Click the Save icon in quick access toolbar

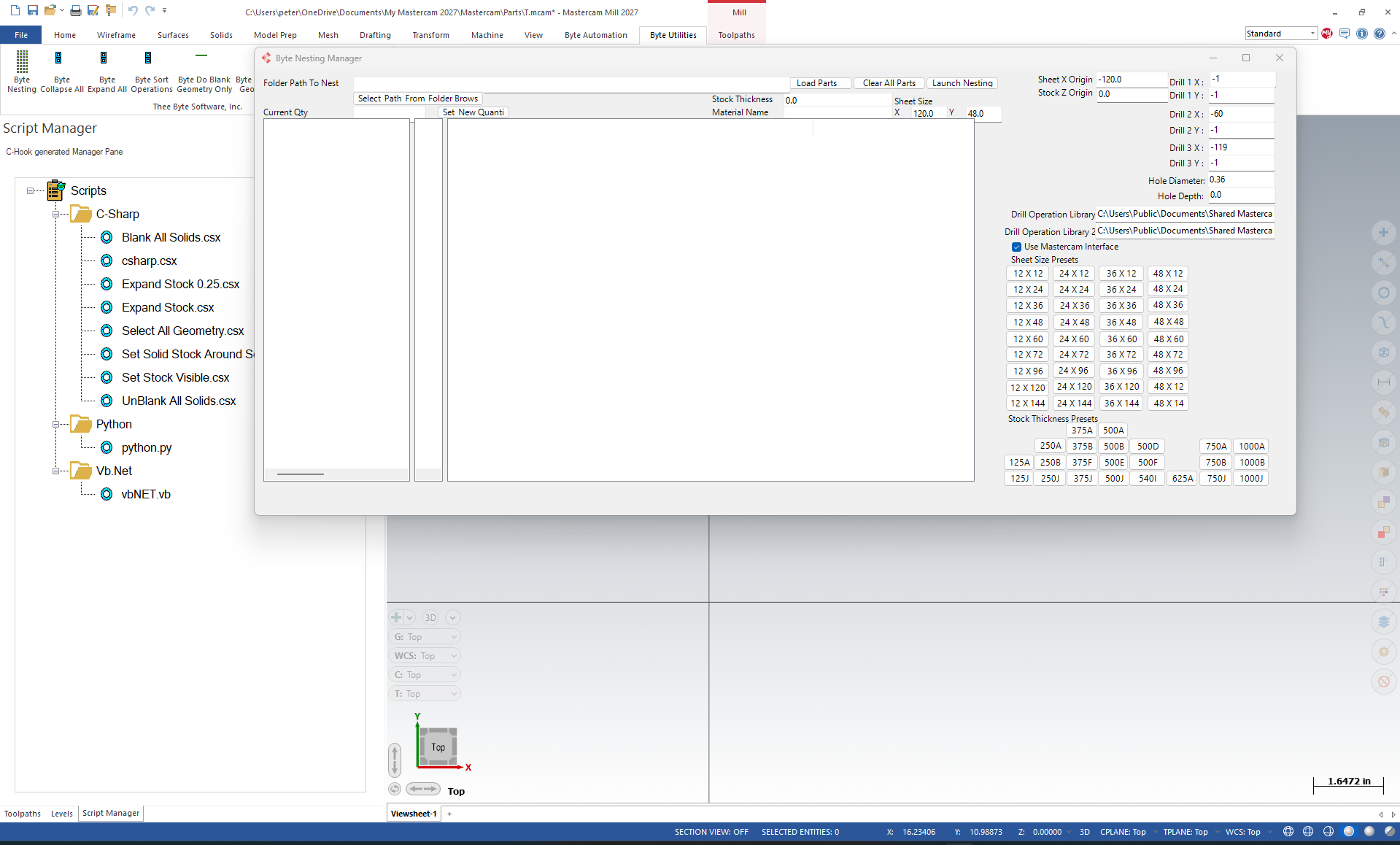[33, 10]
